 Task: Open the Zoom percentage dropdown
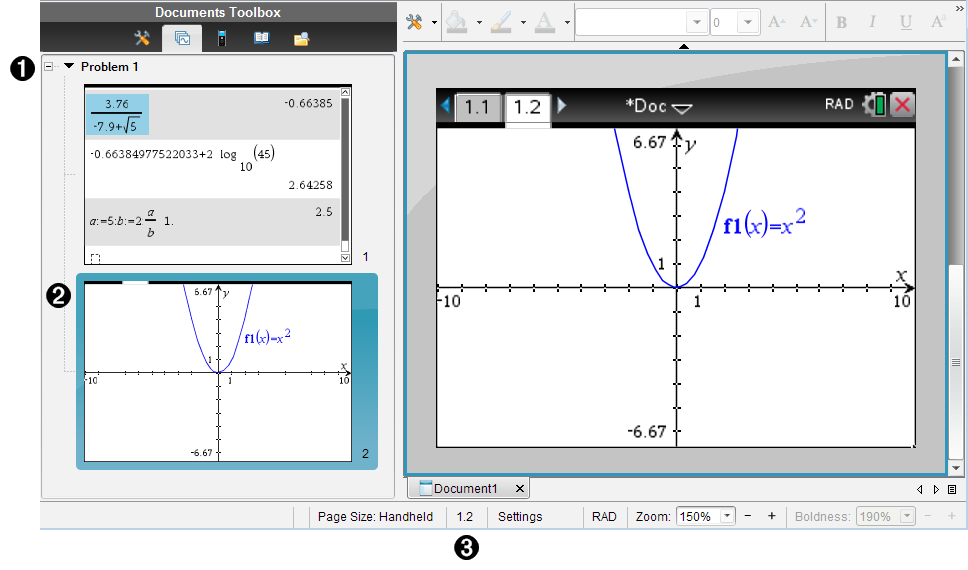click(x=727, y=517)
